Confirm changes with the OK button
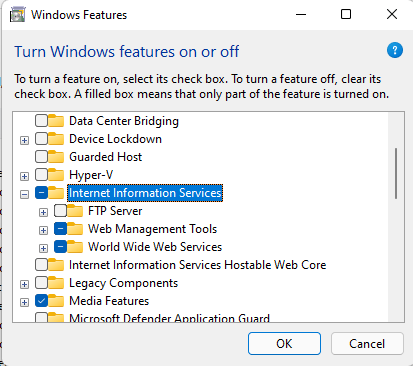413x366 pixels. click(x=284, y=344)
